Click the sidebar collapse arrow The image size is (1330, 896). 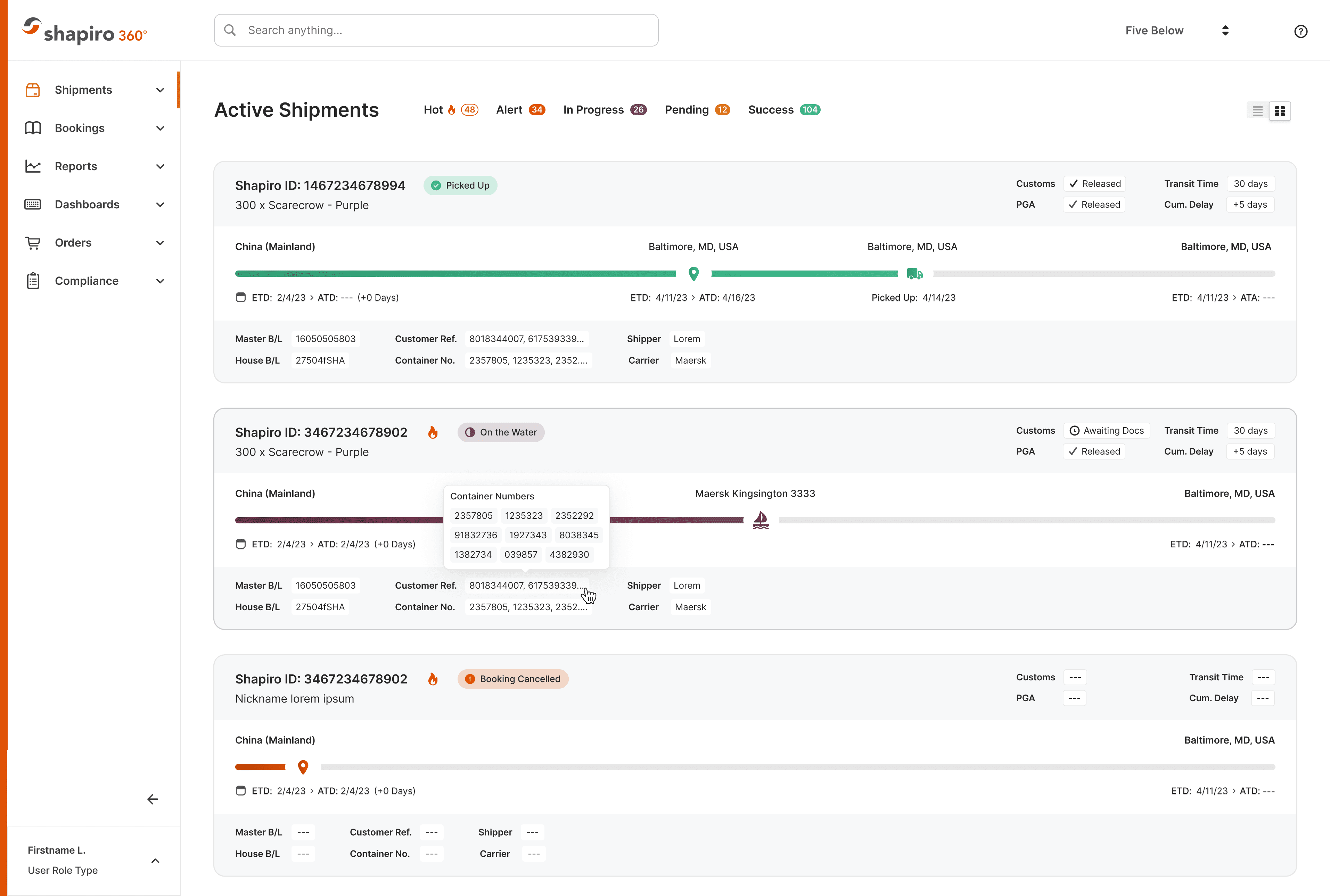pyautogui.click(x=153, y=799)
